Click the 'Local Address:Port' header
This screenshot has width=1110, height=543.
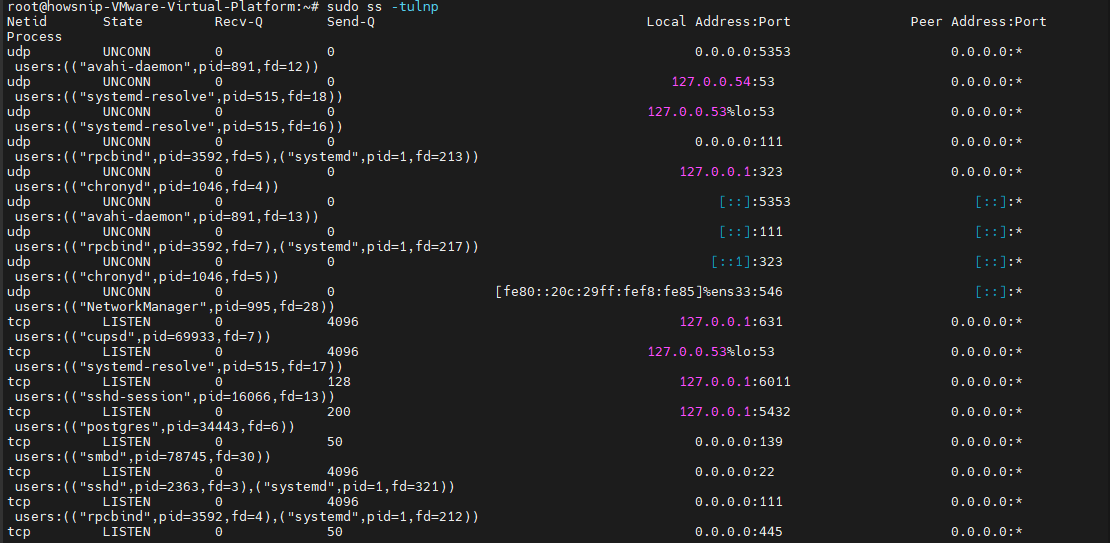pyautogui.click(x=719, y=22)
